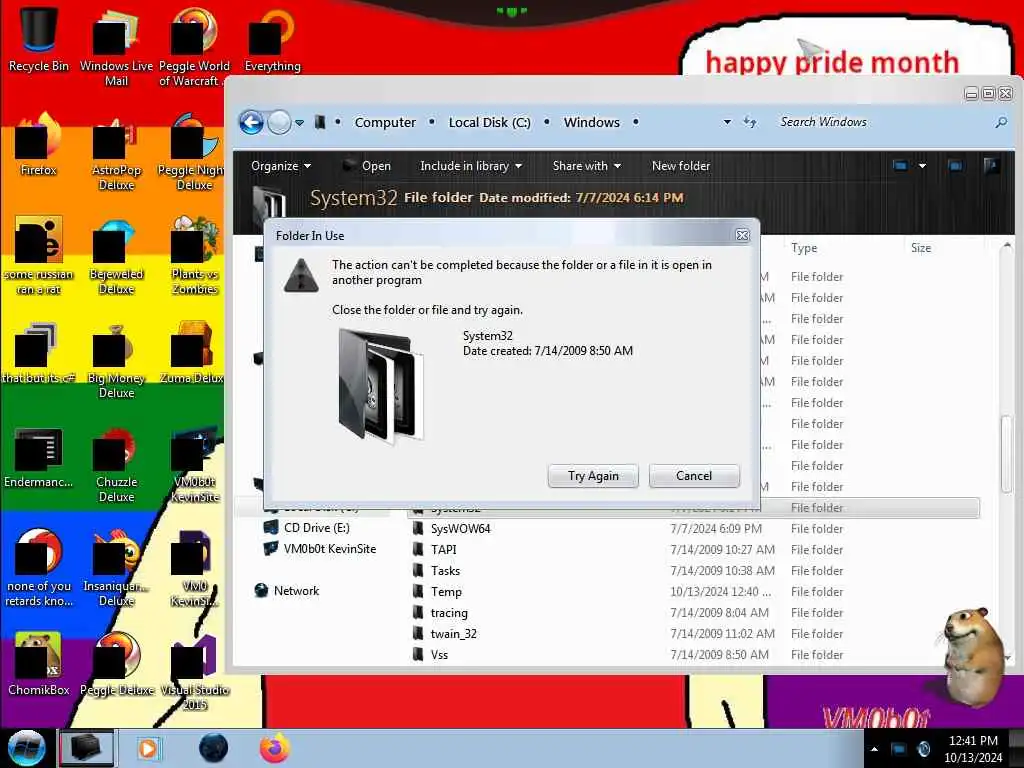
Task: Select the tracing folder row
Action: [x=694, y=613]
